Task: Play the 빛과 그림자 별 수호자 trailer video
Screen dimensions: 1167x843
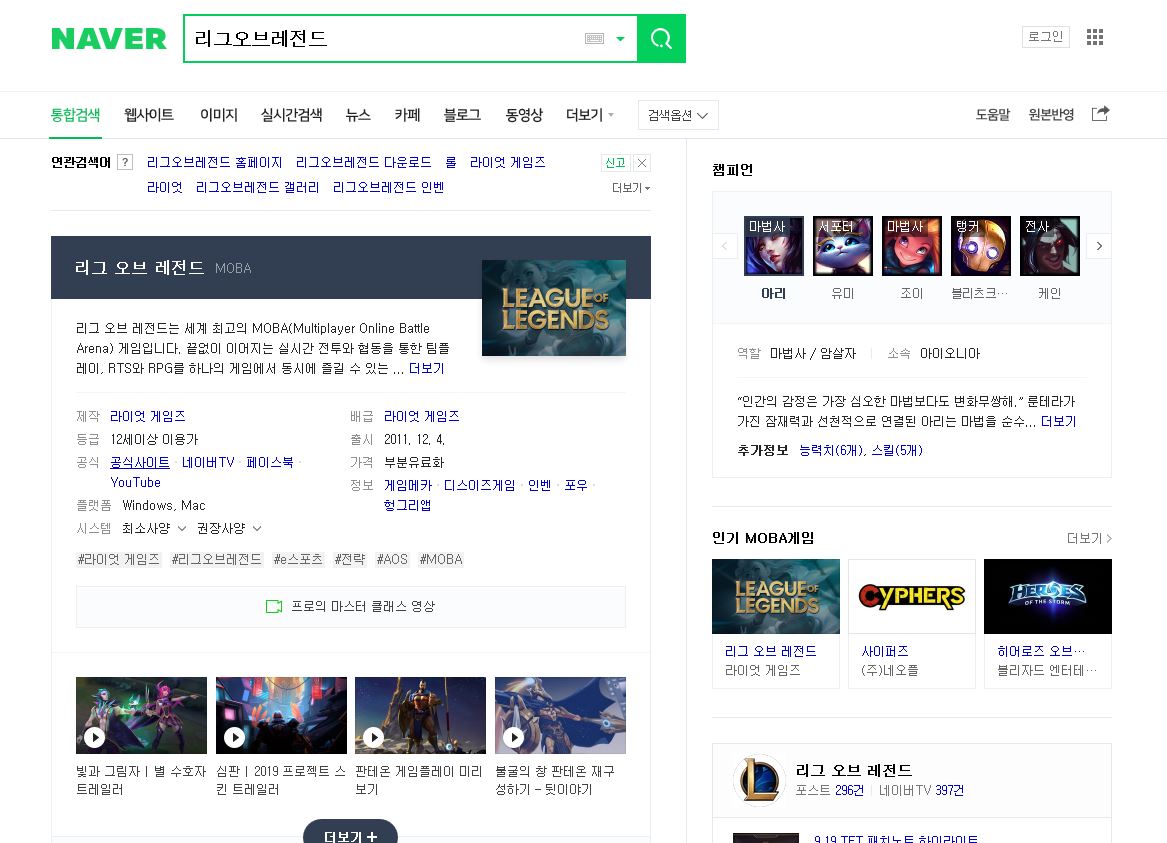Action: point(141,715)
